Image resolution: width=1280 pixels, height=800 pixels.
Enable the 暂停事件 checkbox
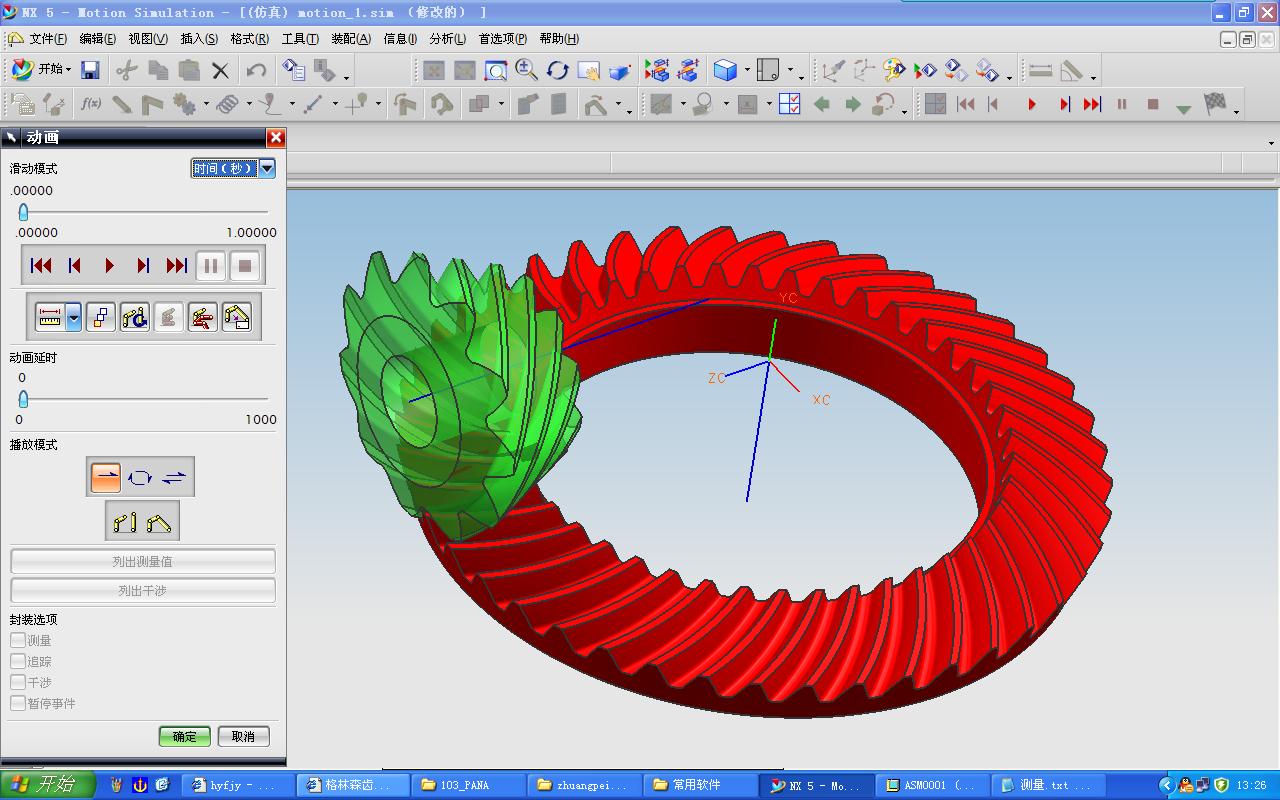18,703
